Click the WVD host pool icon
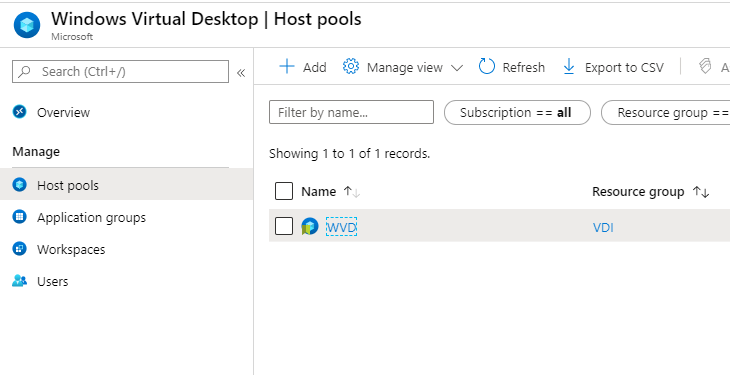Viewport: 730px width, 375px height. click(310, 226)
